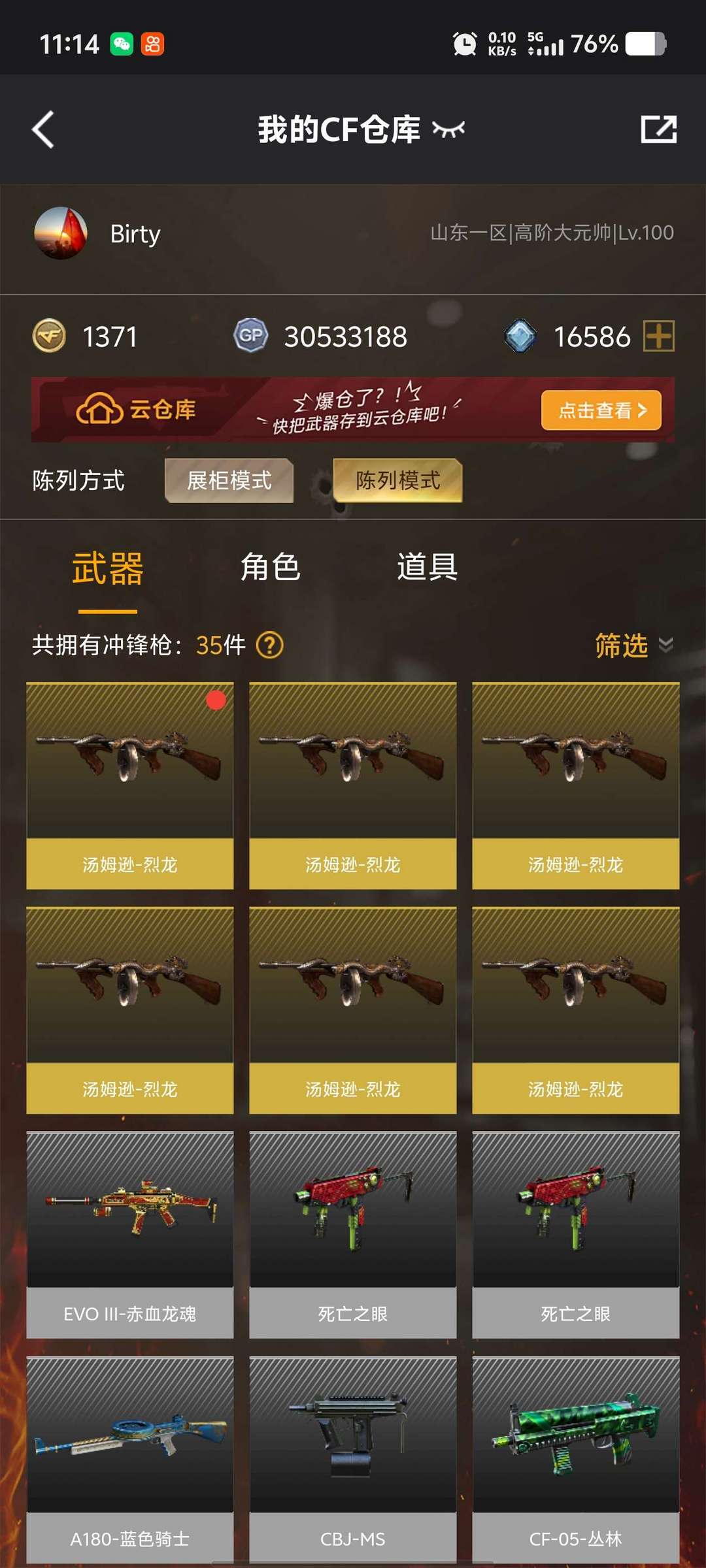Open the share export icon

658,129
